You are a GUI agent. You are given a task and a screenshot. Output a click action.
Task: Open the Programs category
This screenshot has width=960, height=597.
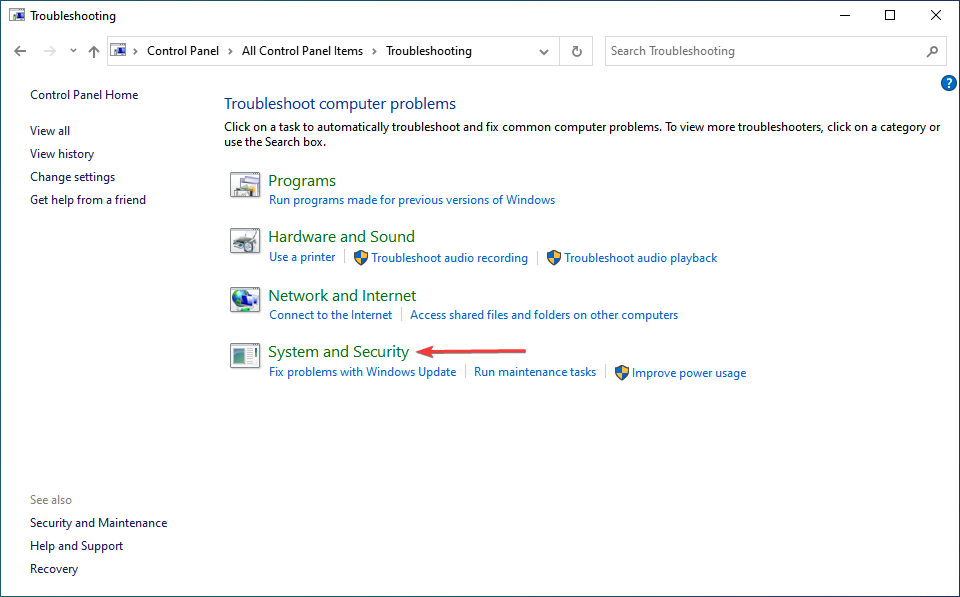(302, 181)
